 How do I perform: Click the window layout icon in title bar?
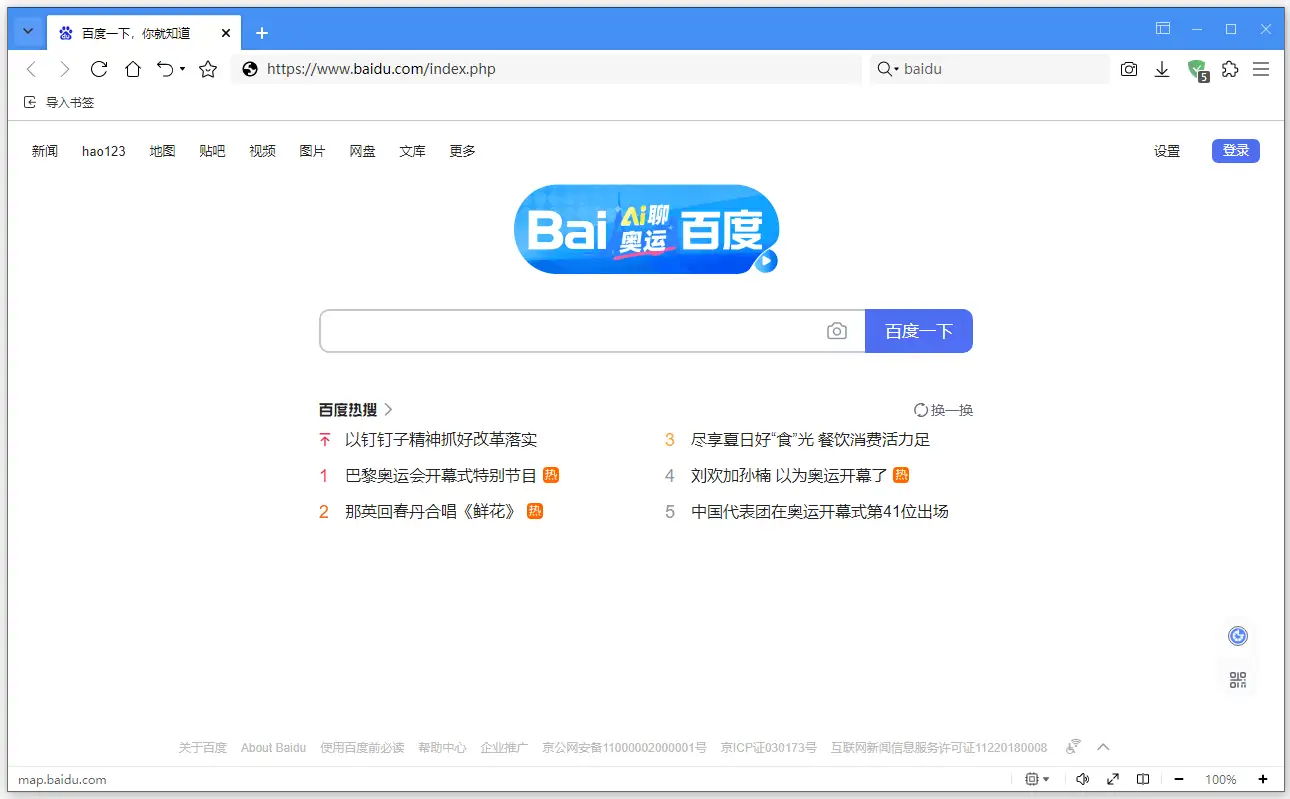click(x=1163, y=29)
